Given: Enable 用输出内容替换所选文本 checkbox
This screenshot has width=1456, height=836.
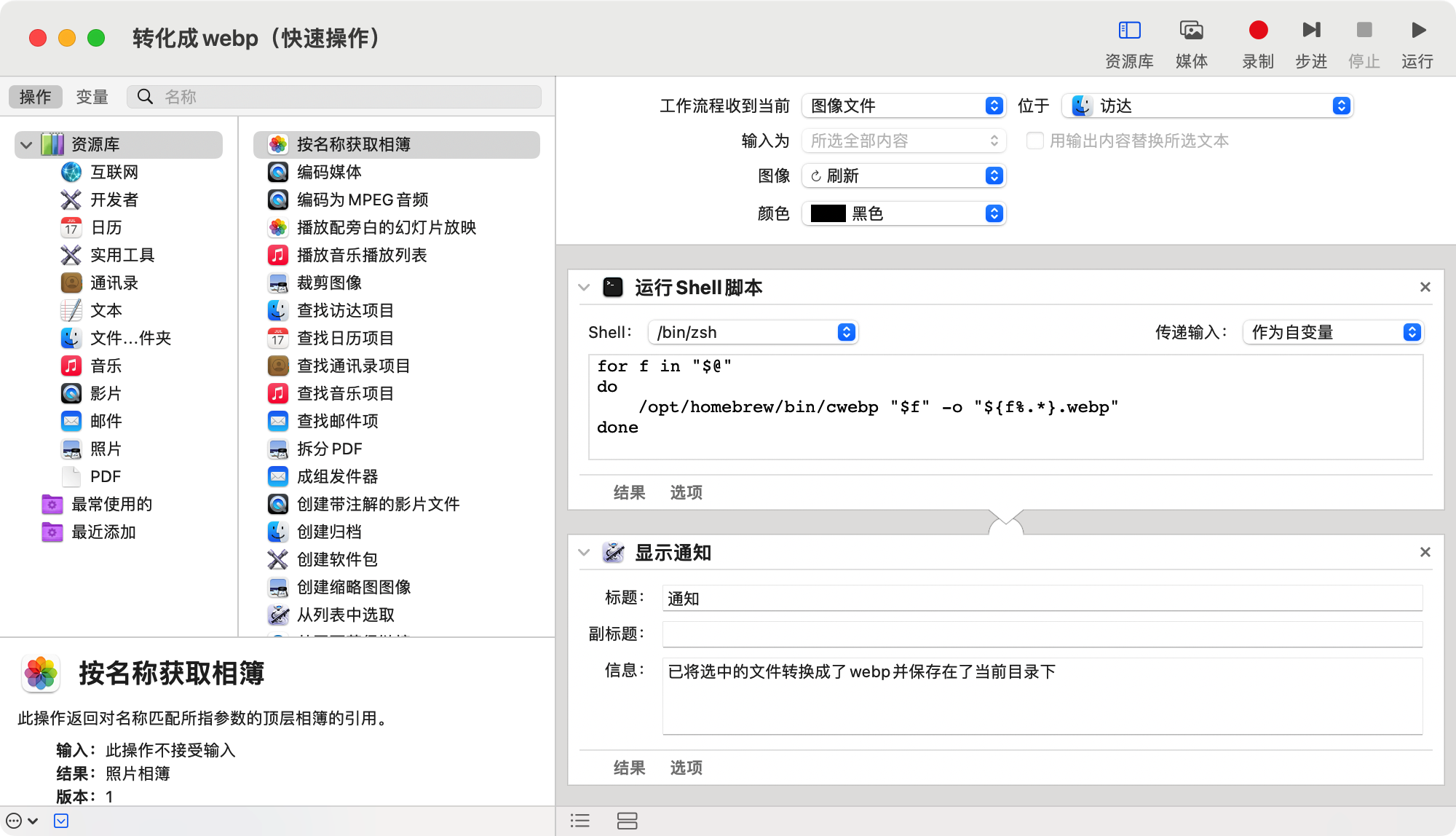Looking at the screenshot, I should click(1034, 141).
